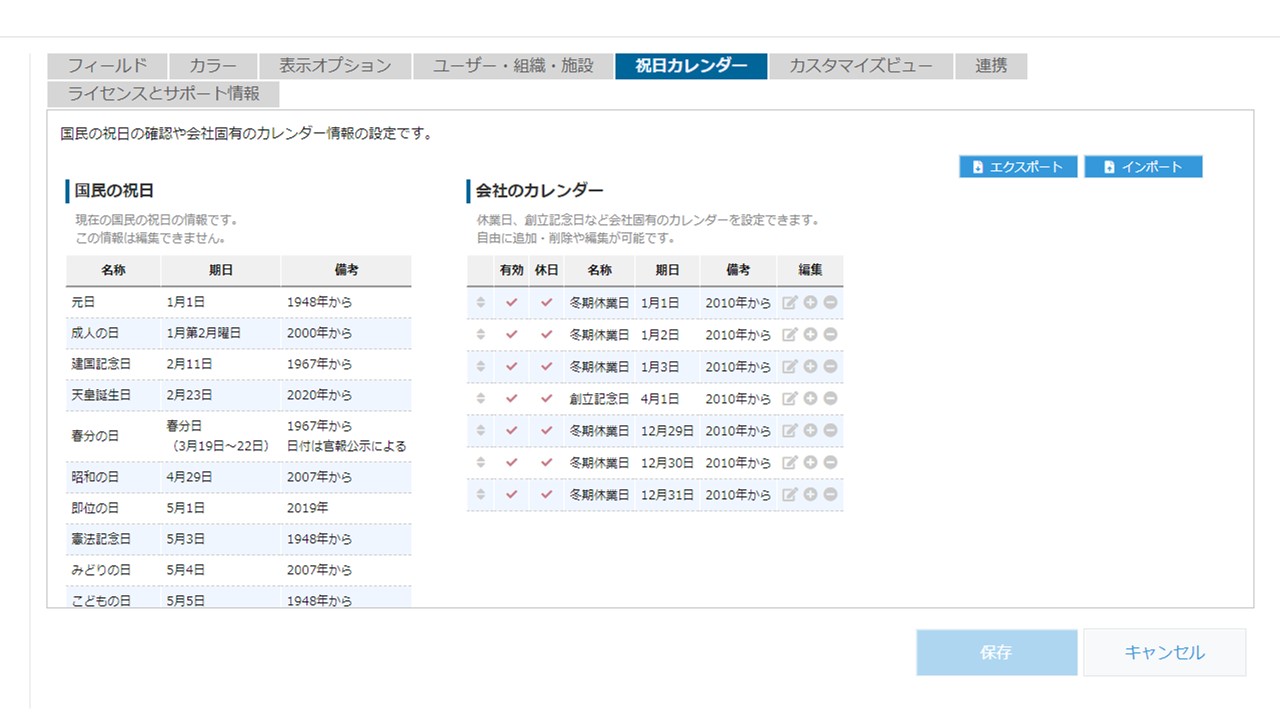
Task: Open the ライセンスとサポート情報 tab
Action: pyautogui.click(x=163, y=94)
